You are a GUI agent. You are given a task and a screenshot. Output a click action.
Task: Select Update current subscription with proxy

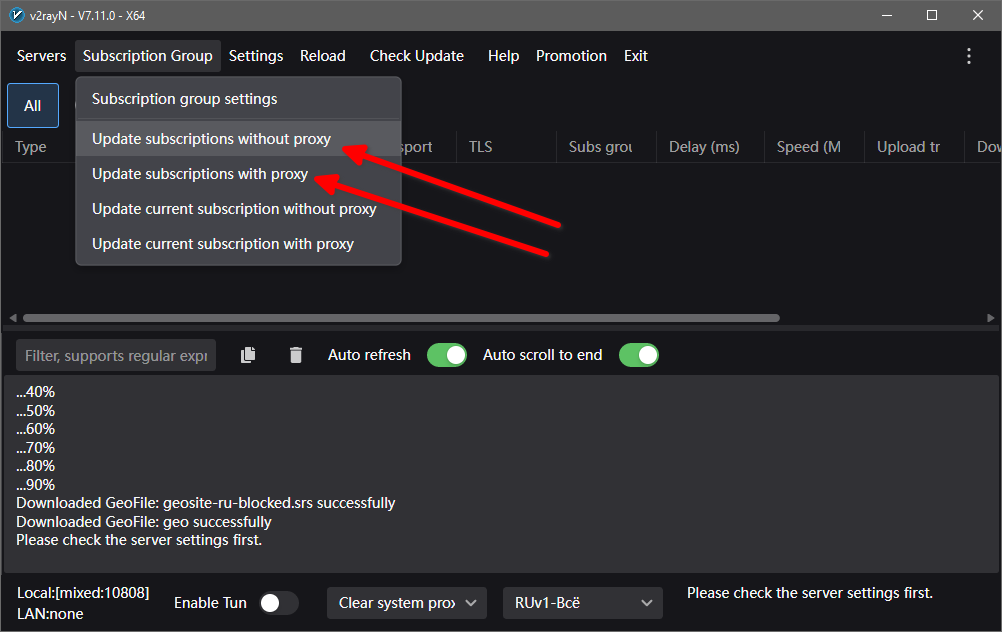coord(238,244)
